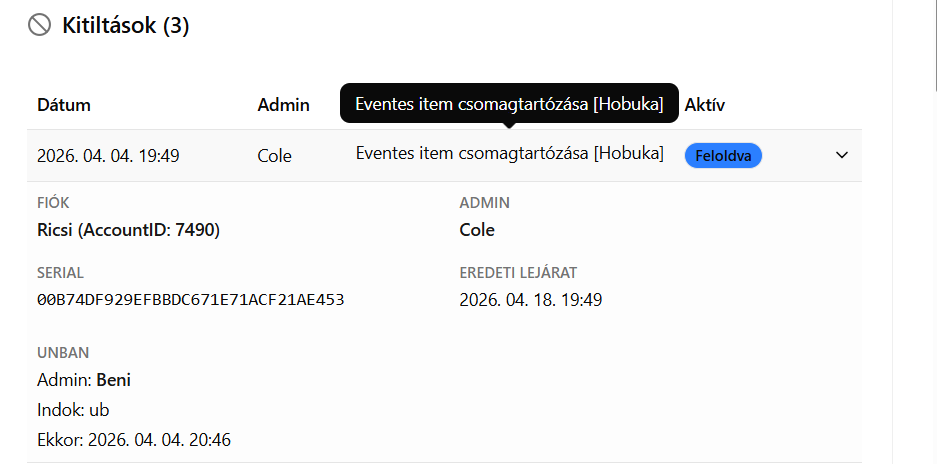
Task: Click the Feloldva status badge
Action: click(722, 155)
